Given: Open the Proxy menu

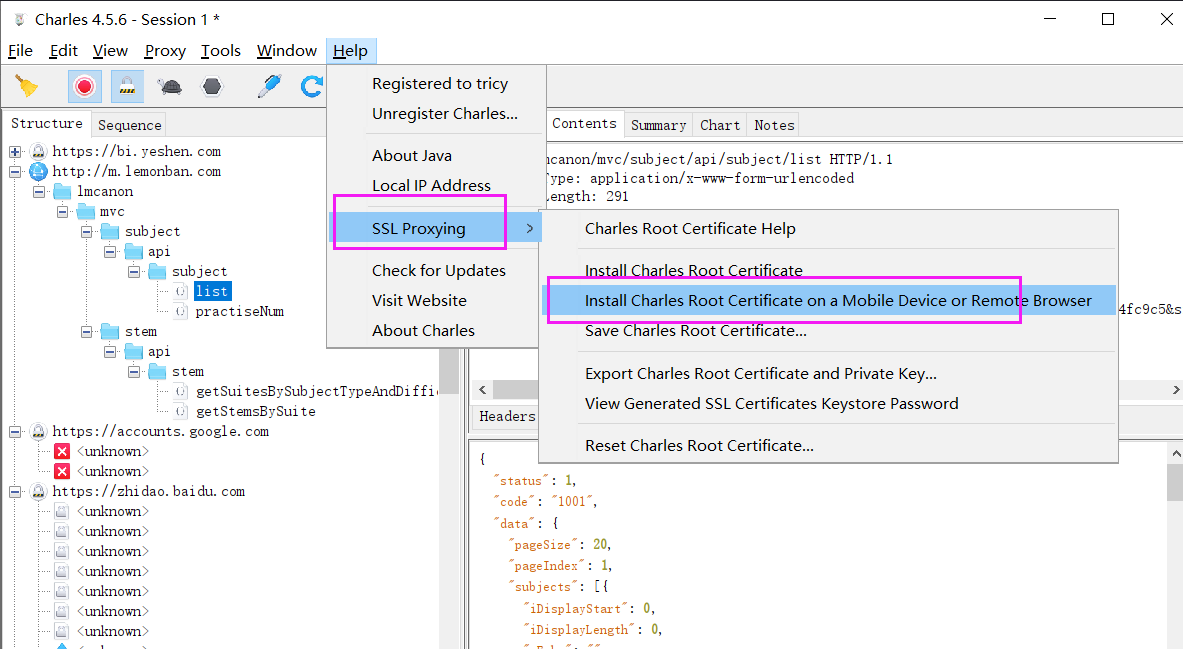Looking at the screenshot, I should pos(165,51).
